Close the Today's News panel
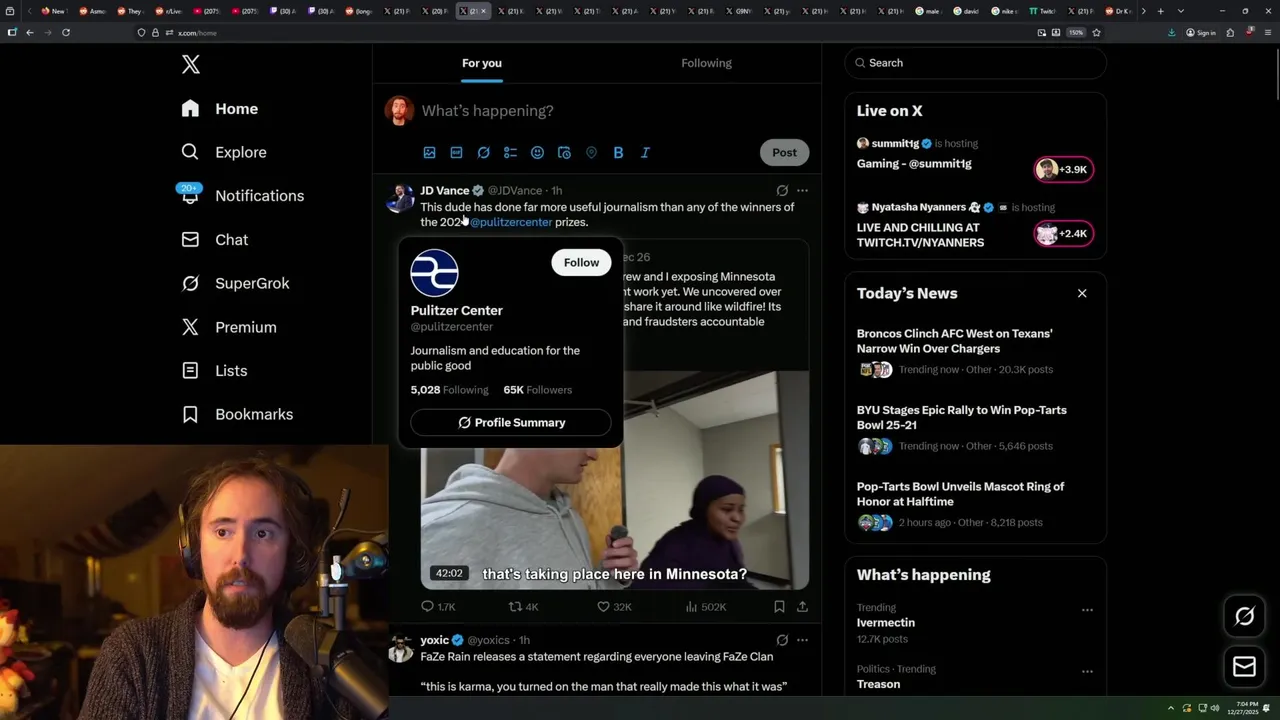Viewport: 1280px width, 720px height. (x=1082, y=293)
